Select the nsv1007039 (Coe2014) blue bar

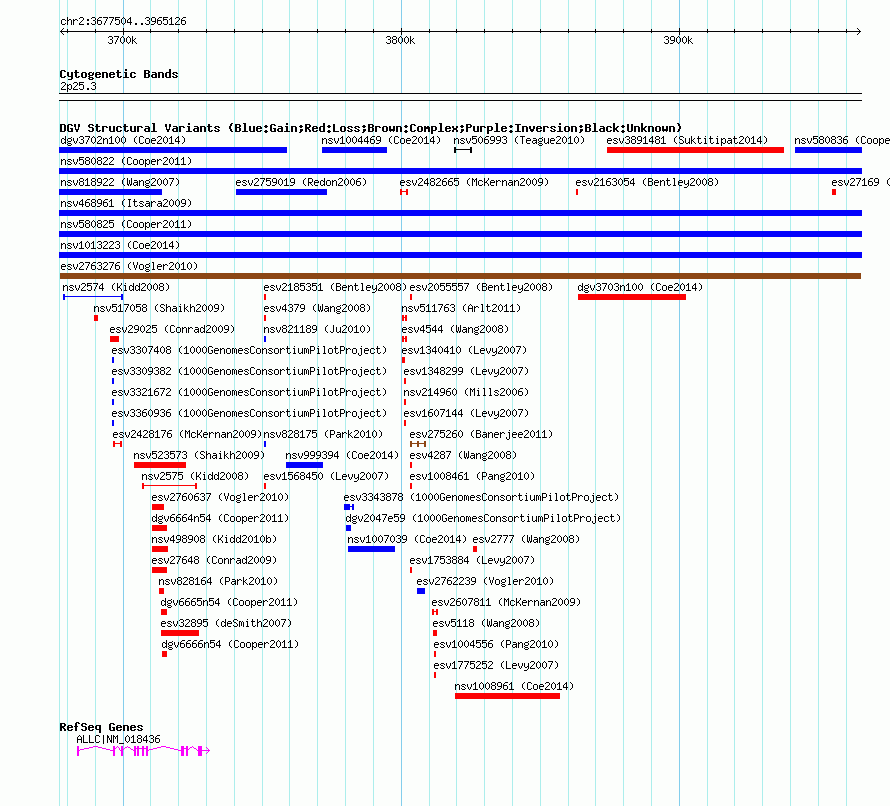[371, 549]
